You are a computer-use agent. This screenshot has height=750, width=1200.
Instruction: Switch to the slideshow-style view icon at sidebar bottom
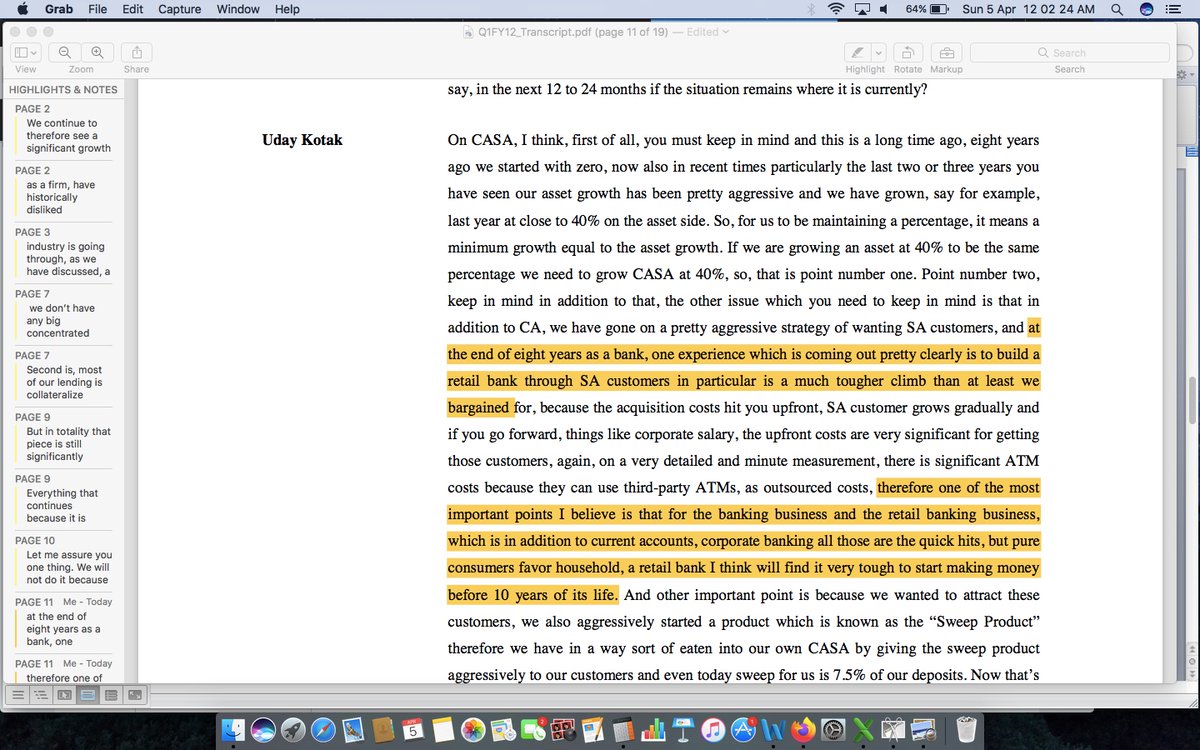pyautogui.click(x=64, y=694)
